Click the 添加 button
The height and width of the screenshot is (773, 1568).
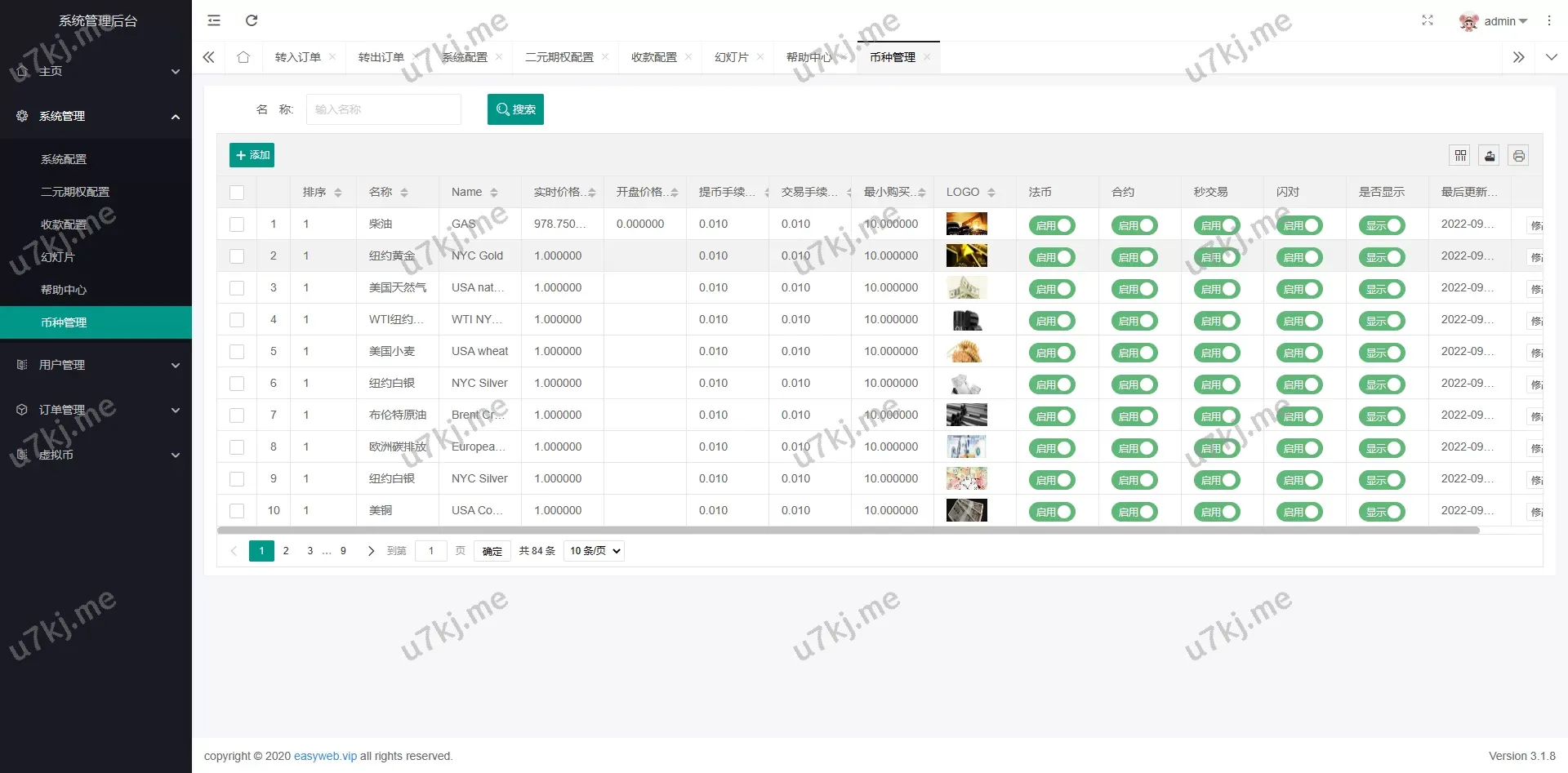click(252, 155)
